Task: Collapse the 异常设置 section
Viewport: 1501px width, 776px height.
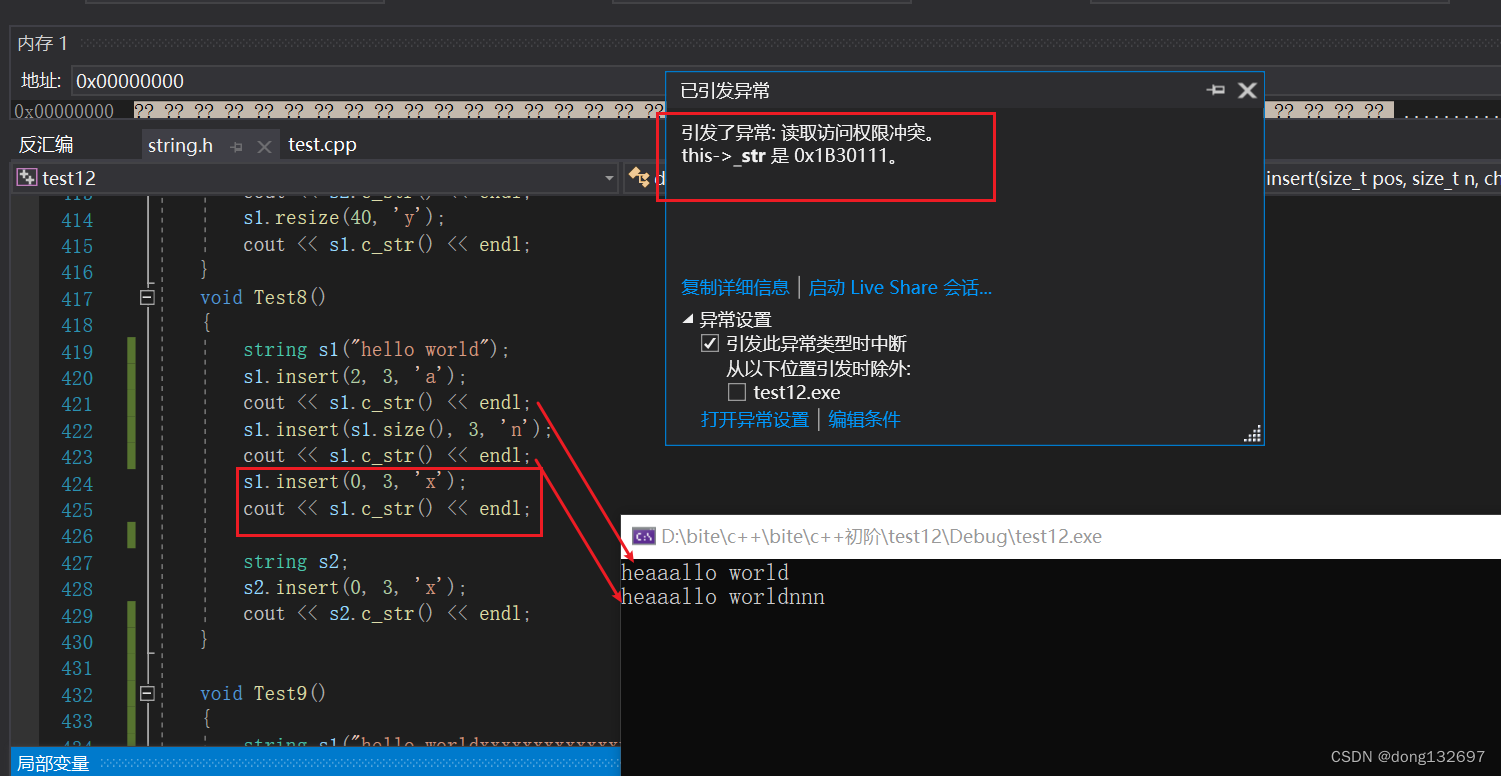Action: click(x=688, y=320)
